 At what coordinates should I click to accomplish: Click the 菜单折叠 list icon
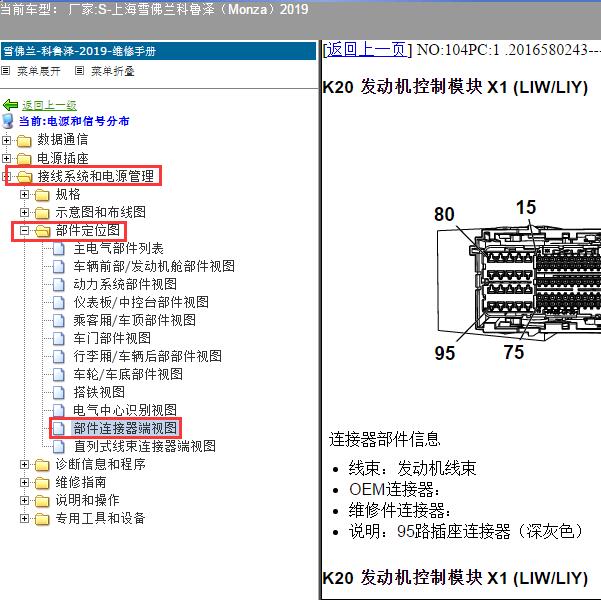[x=79, y=71]
